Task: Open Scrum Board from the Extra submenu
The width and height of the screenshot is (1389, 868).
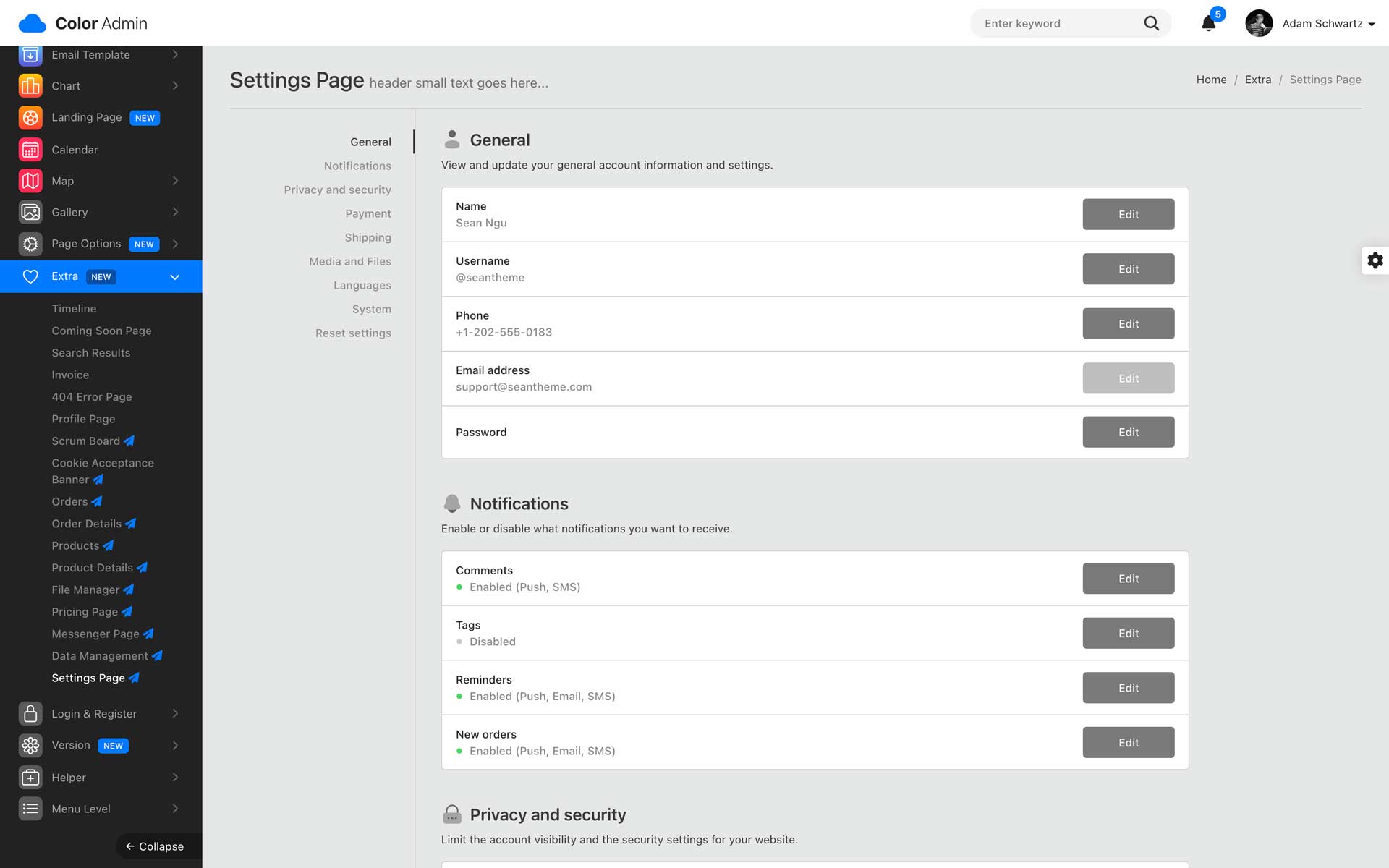Action: click(86, 441)
